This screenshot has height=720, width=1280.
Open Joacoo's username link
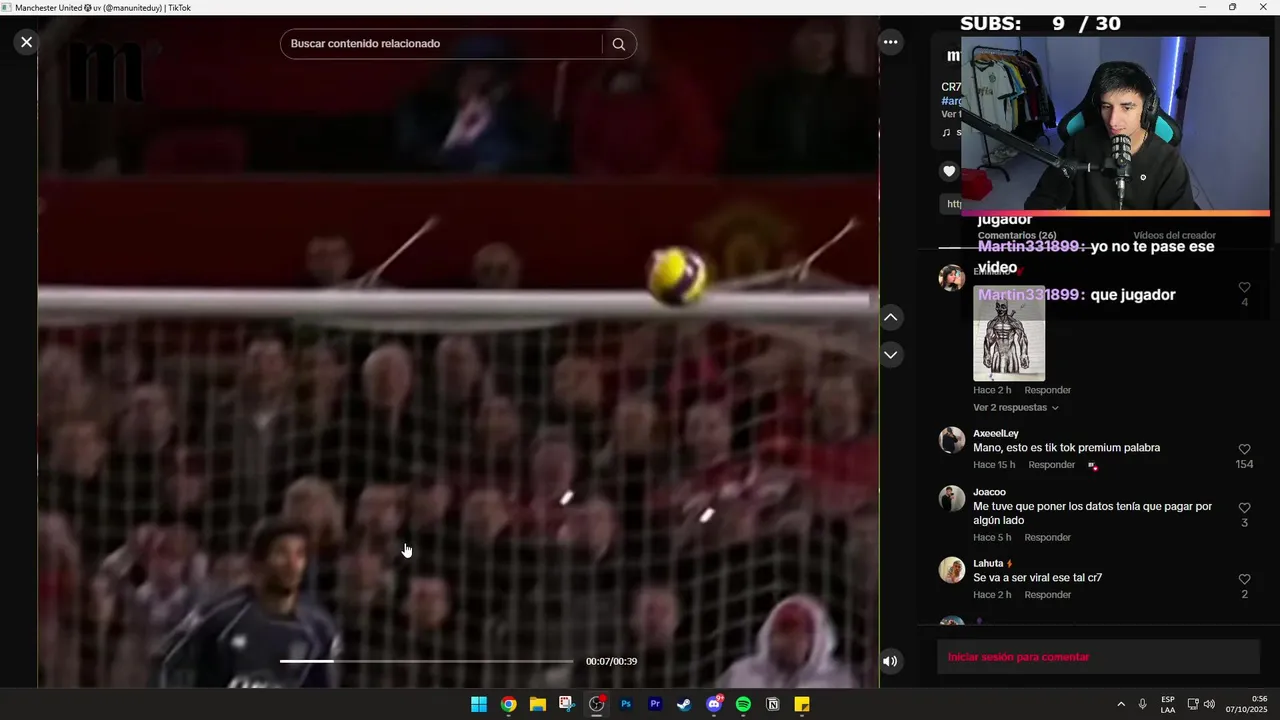989,492
